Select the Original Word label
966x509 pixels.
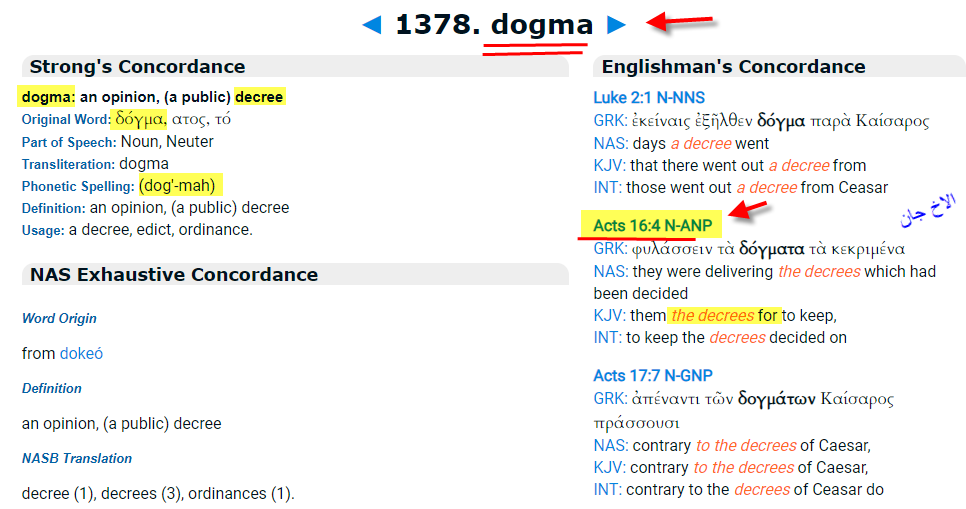[65, 120]
